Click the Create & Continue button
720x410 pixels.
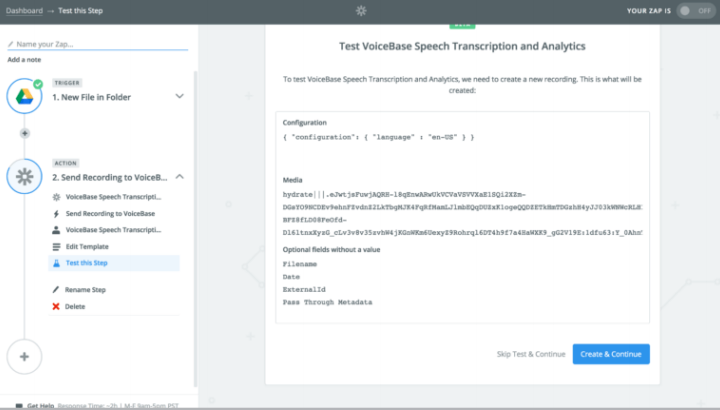click(611, 354)
